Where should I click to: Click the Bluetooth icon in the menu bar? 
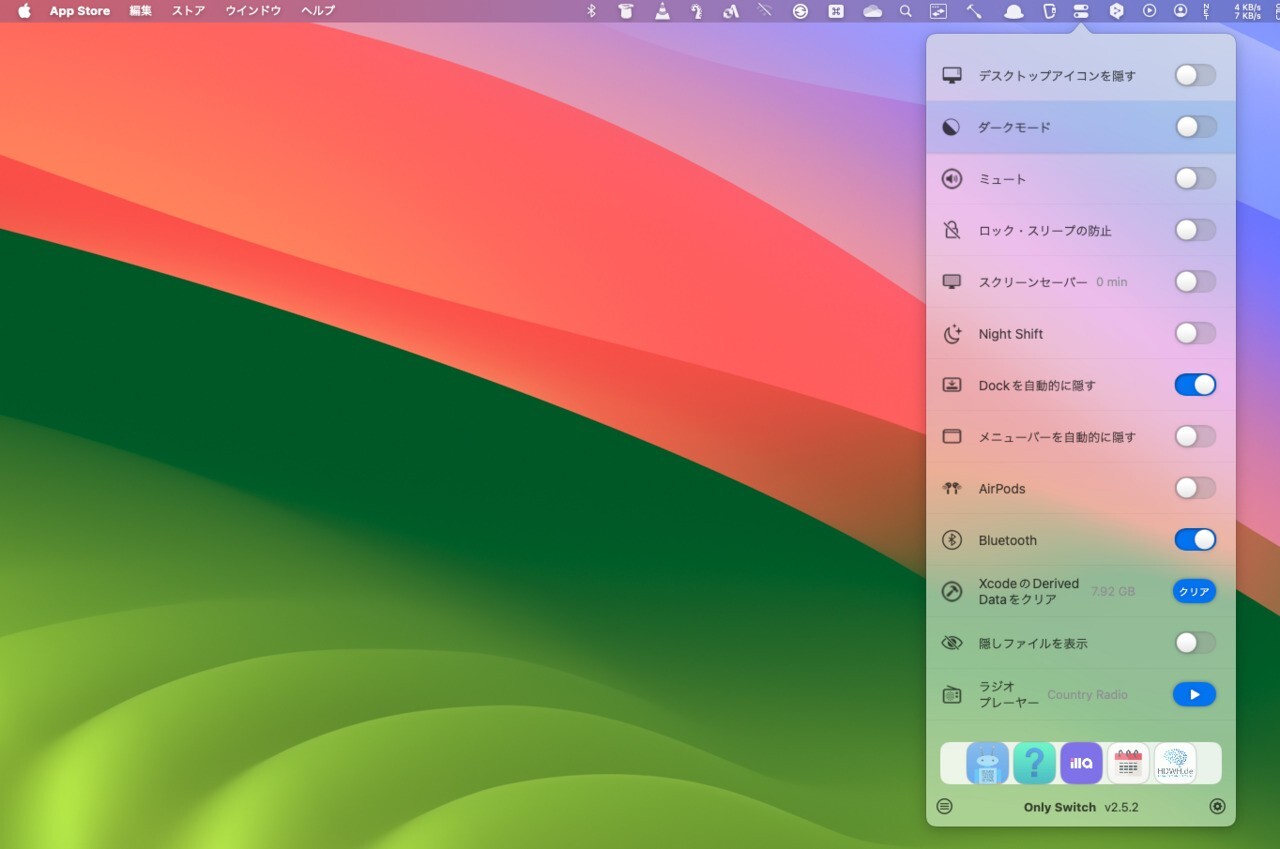click(x=591, y=11)
